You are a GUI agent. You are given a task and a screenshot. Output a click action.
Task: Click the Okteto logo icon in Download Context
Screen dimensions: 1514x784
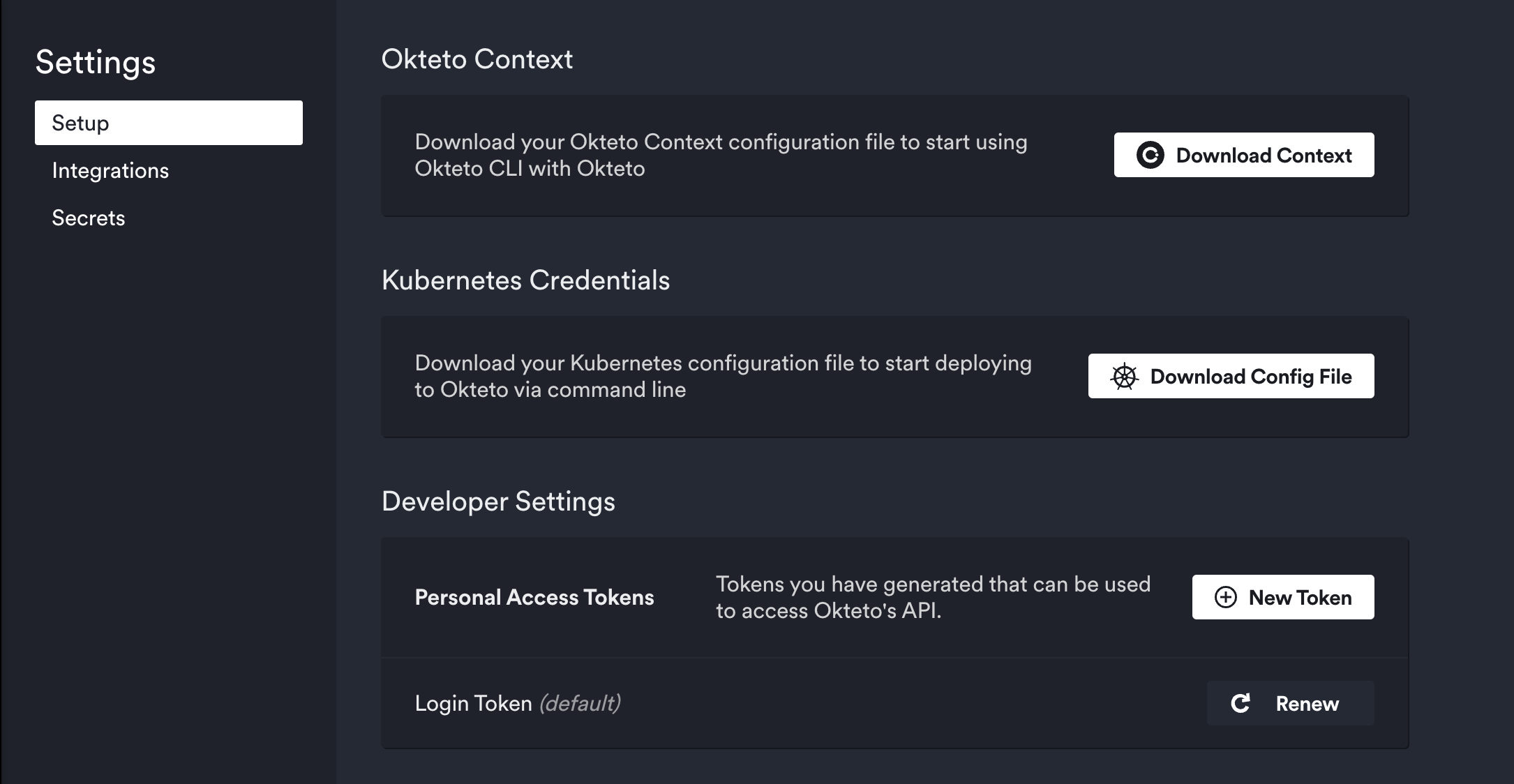point(1150,155)
